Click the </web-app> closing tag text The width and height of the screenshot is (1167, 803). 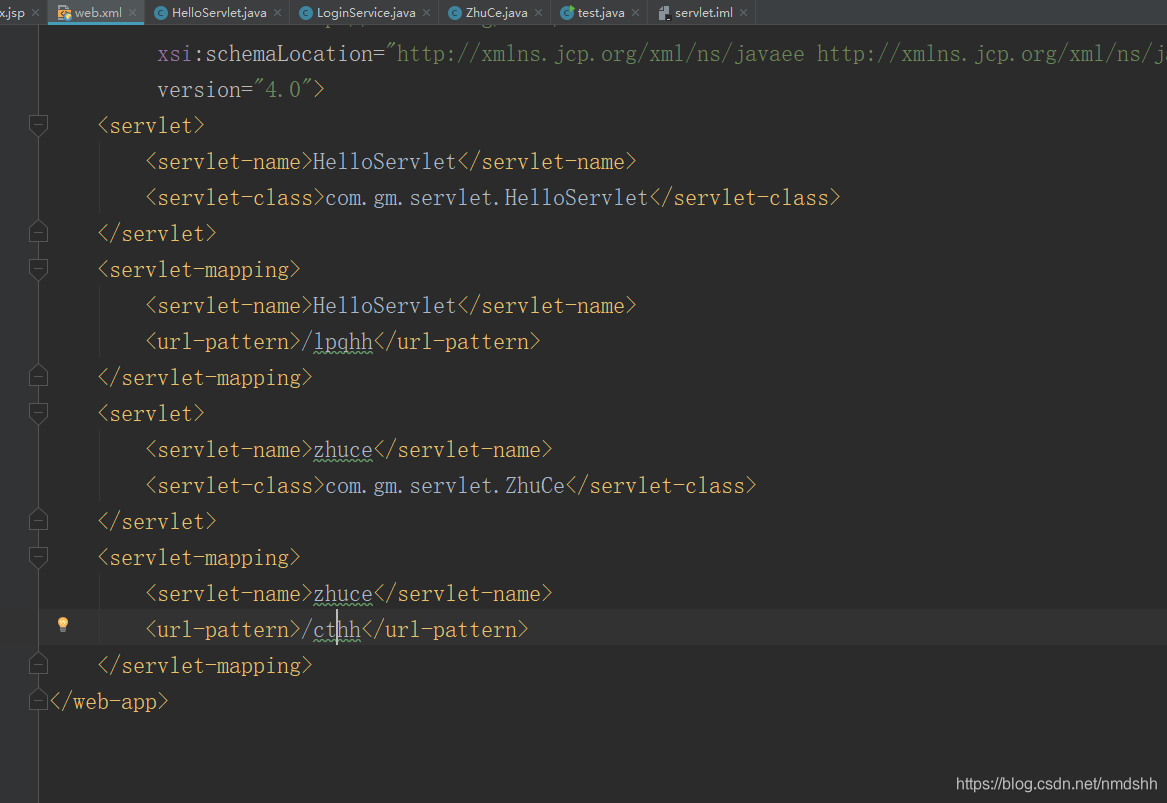coord(109,701)
